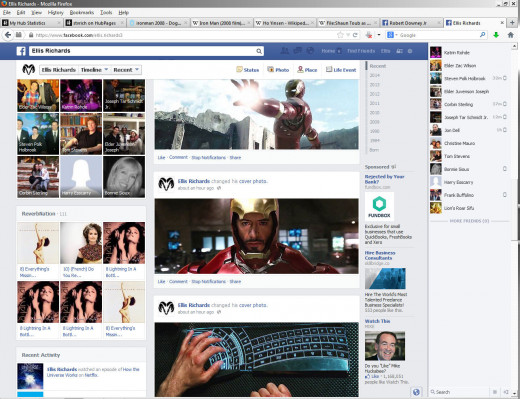Open Iron Man face cover photo

[256, 236]
